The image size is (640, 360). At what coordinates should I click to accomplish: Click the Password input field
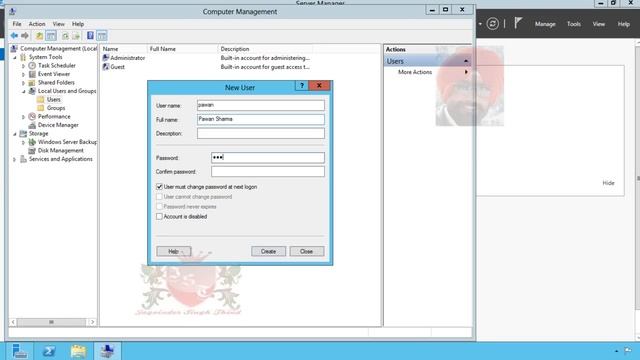[268, 158]
